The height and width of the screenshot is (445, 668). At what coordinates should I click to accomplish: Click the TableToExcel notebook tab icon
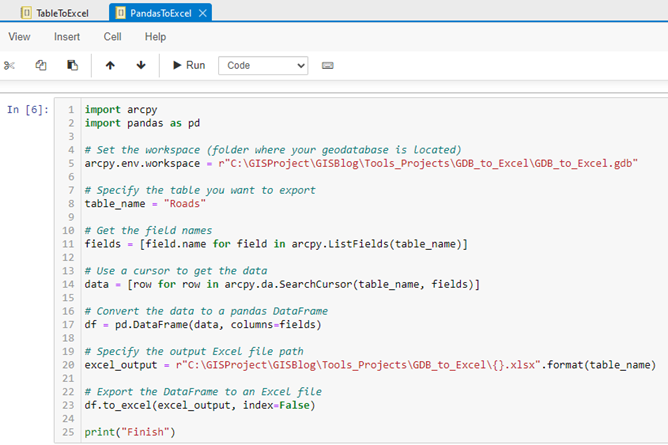coord(26,13)
